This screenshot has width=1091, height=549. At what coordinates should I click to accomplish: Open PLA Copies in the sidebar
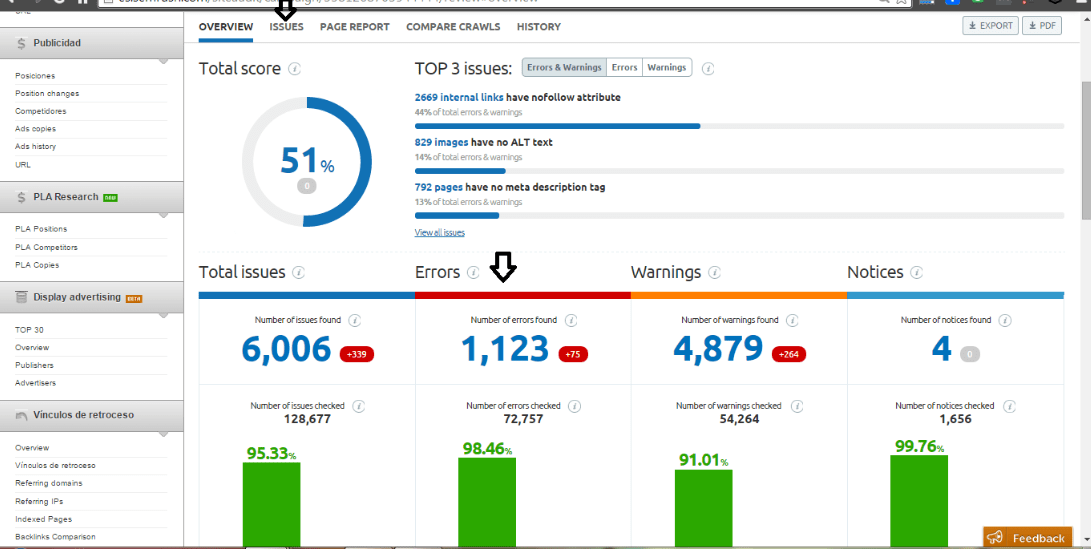(x=37, y=265)
